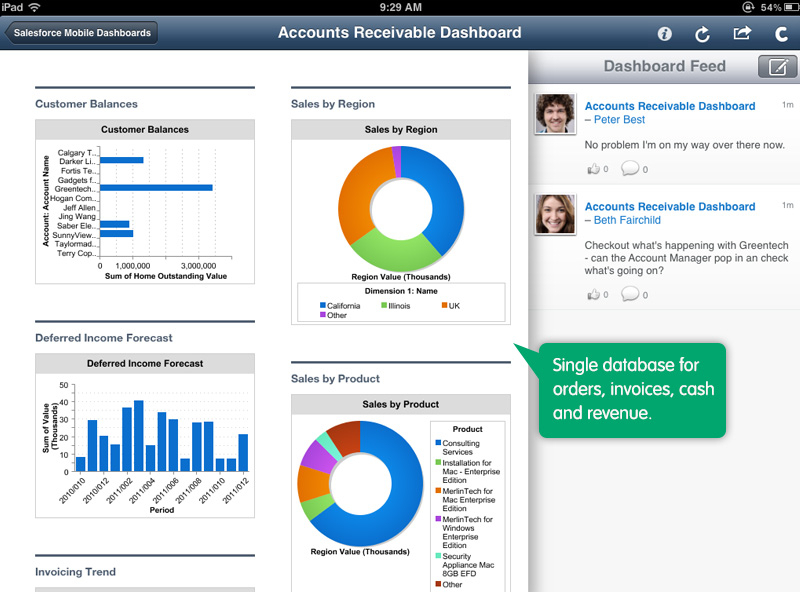Tap the SunnyView bar in Customer Balances
This screenshot has height=592, width=800.
click(116, 234)
